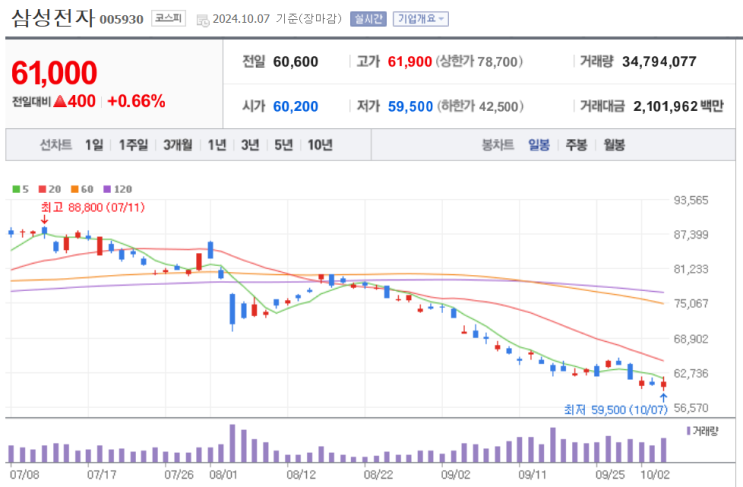
Task: Click the 93,565 price axis label
Action: pos(691,200)
